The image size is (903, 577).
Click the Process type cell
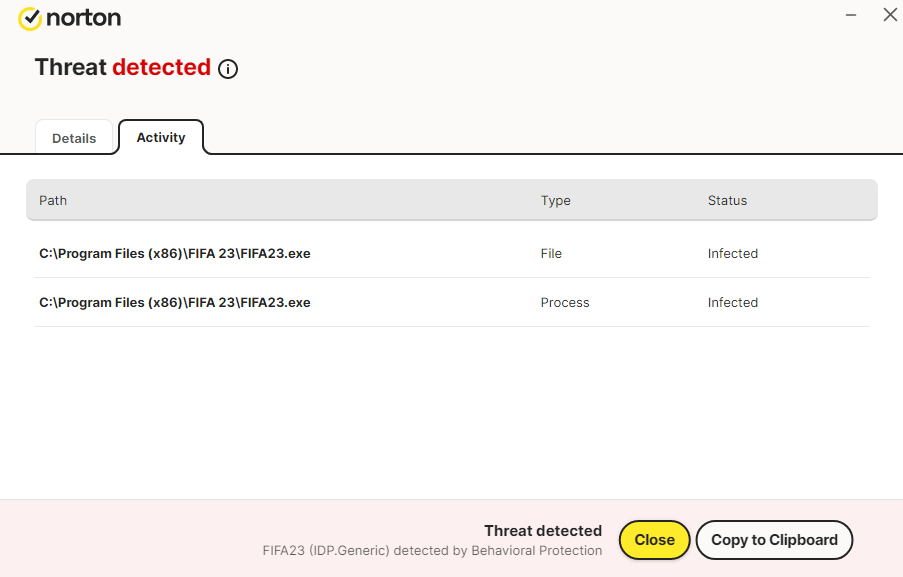click(x=565, y=302)
